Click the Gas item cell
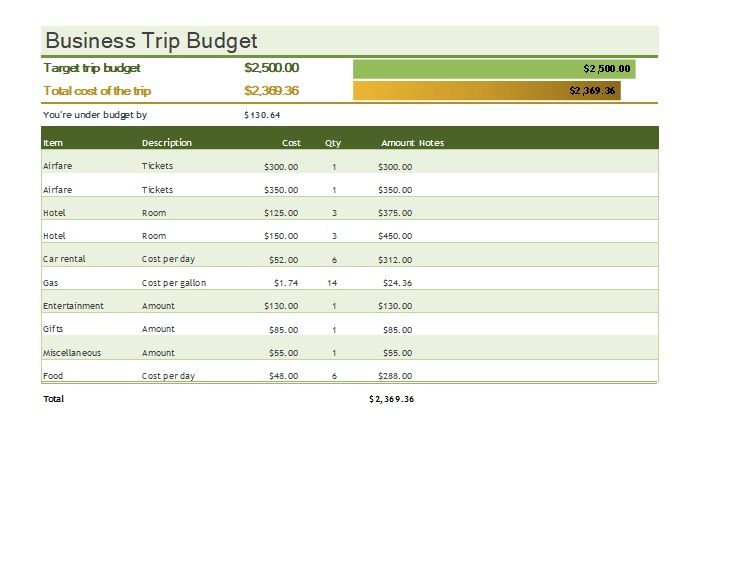The image size is (746, 577). click(50, 283)
